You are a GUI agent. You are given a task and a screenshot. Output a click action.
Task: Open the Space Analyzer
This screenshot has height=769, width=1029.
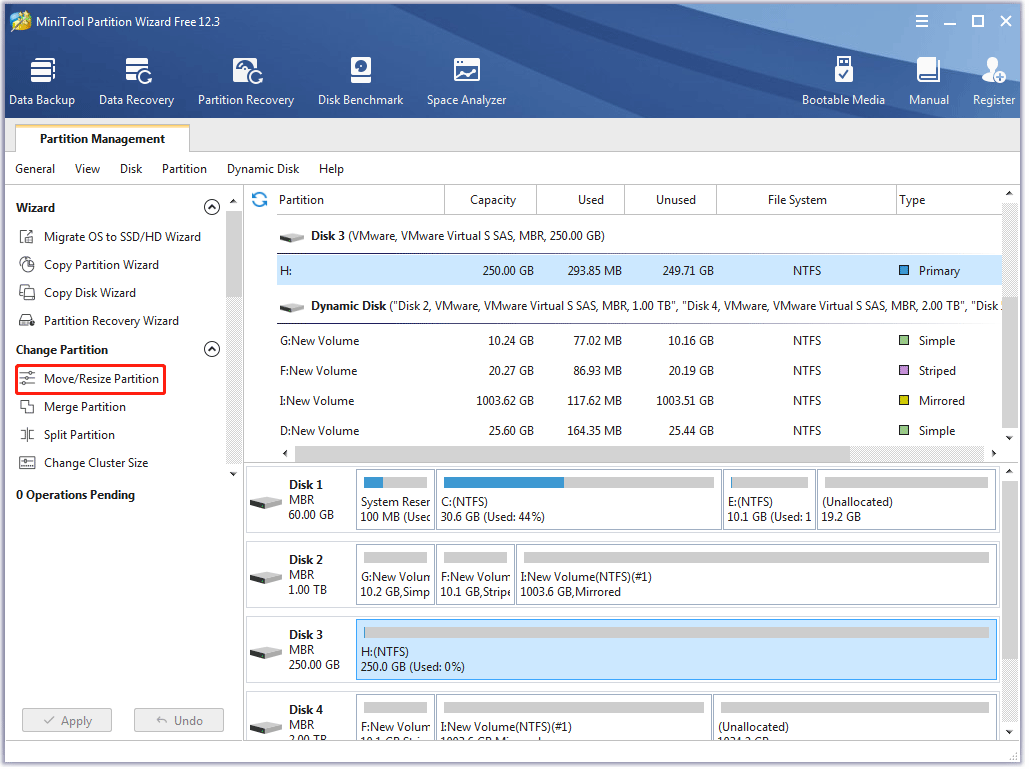[466, 81]
